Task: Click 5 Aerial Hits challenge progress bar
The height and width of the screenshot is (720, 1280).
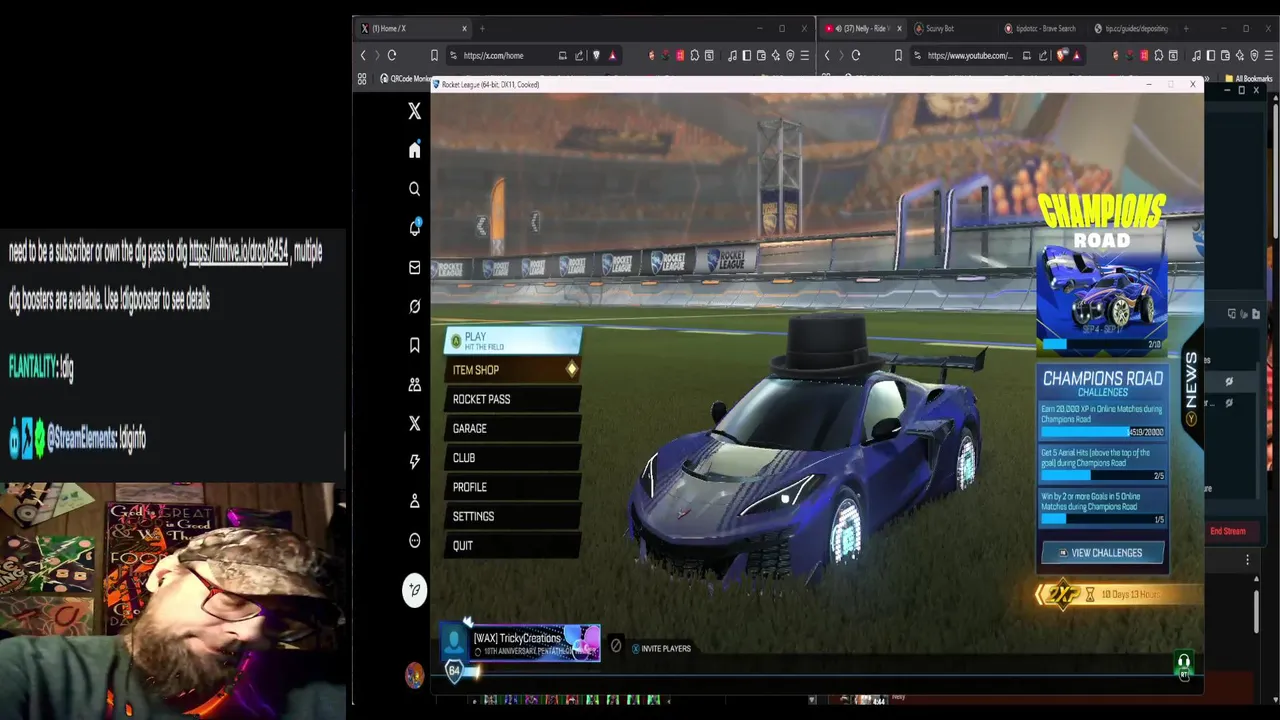Action: (x=1103, y=475)
